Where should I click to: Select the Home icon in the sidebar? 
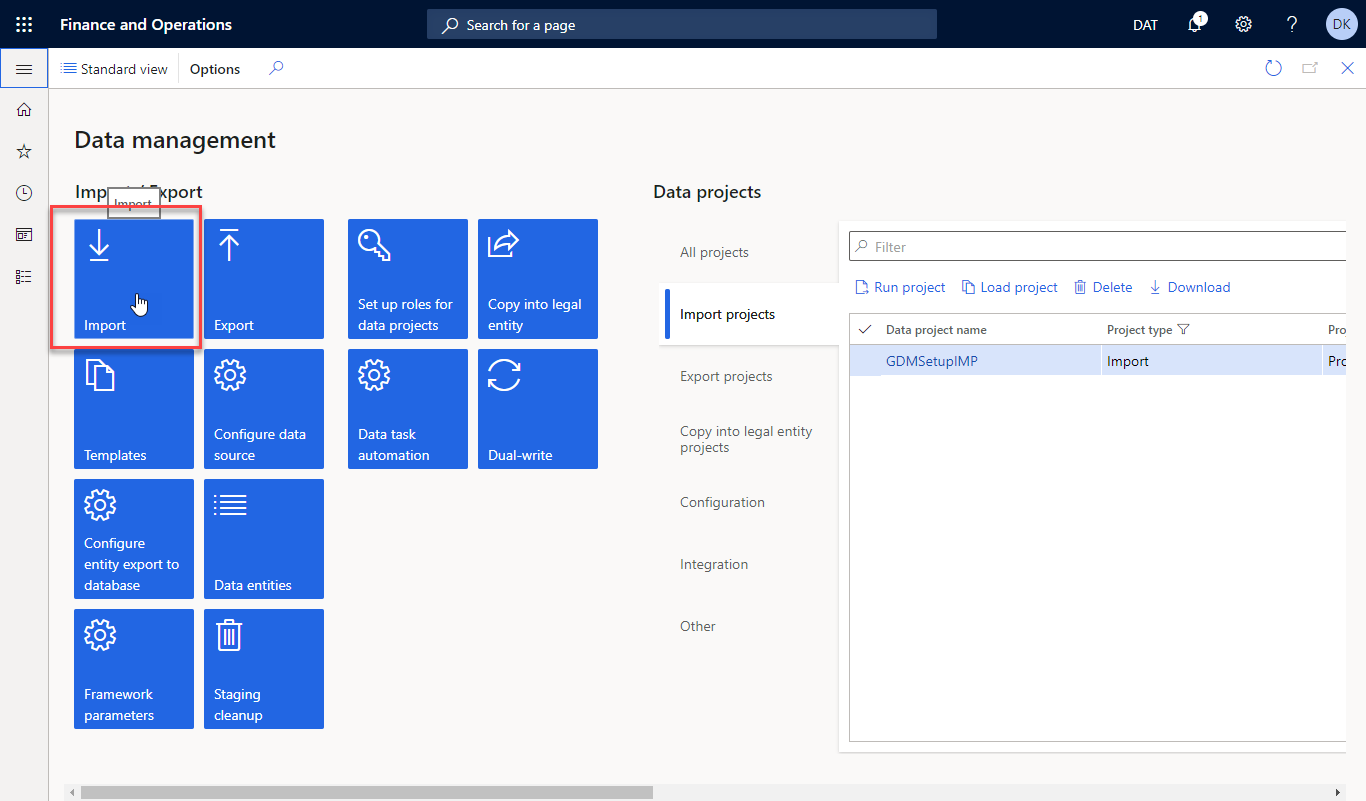click(24, 110)
